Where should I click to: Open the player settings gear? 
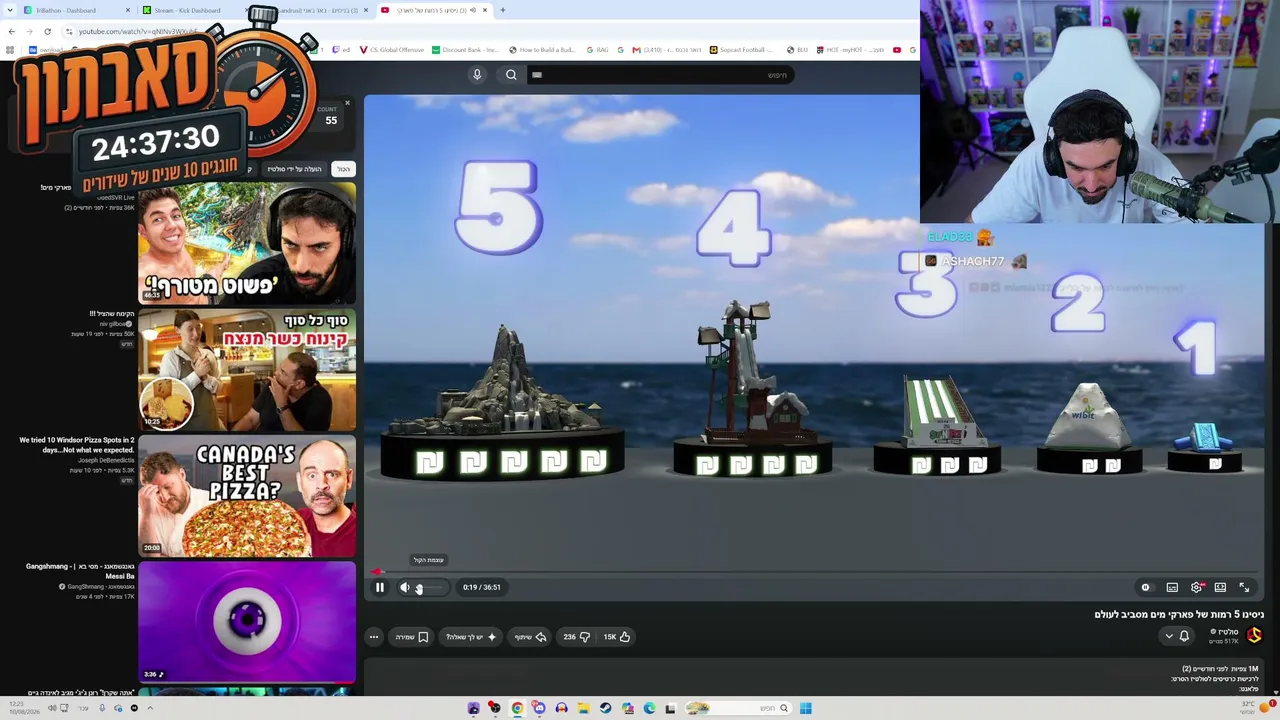(1196, 588)
